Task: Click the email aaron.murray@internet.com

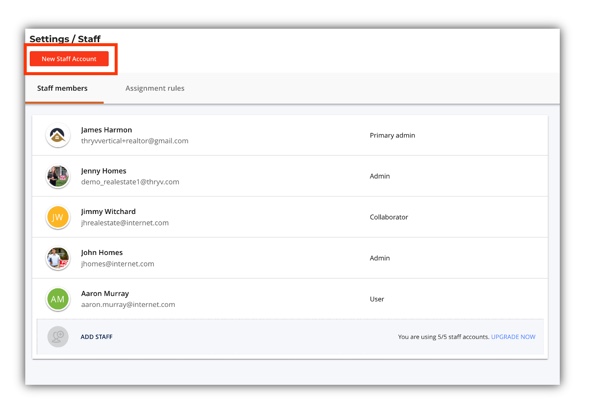Action: coord(128,305)
